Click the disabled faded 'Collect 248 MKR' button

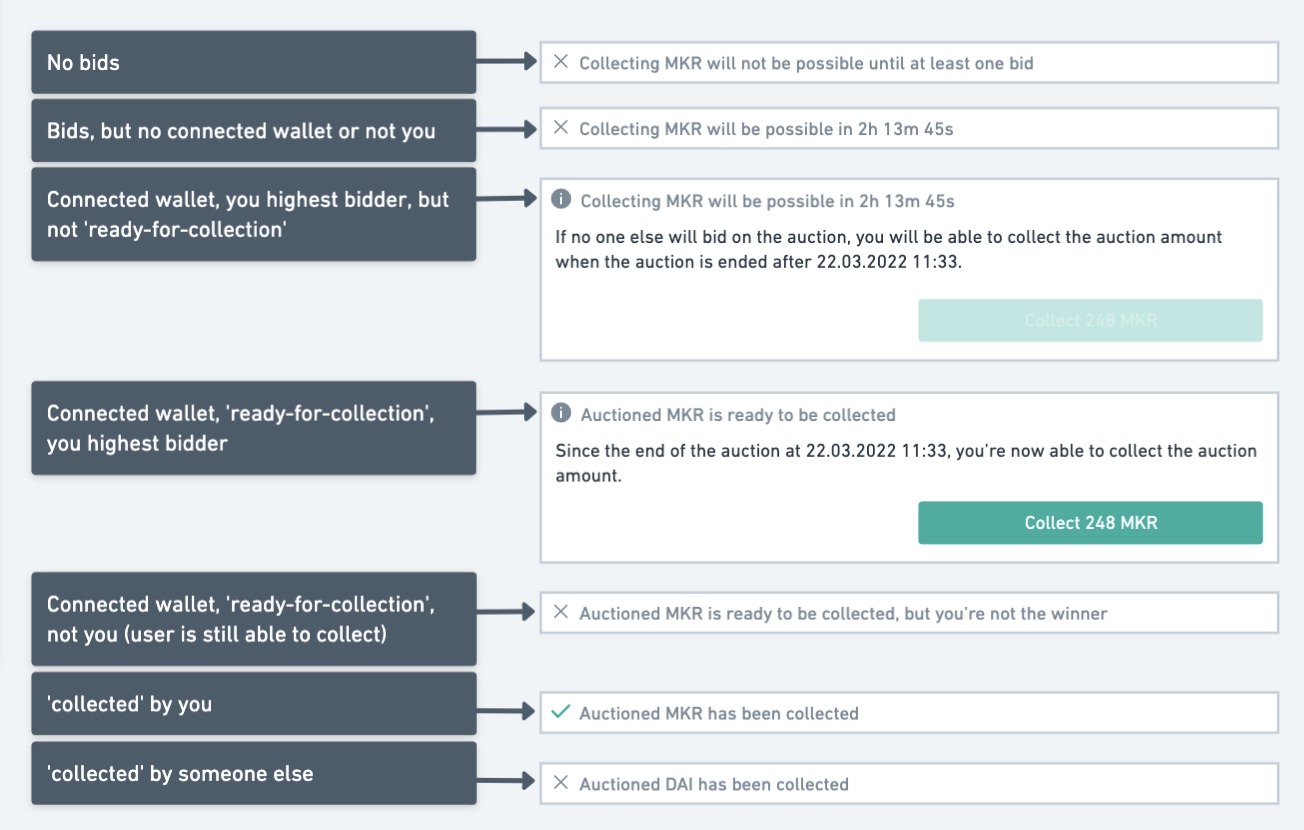1090,320
